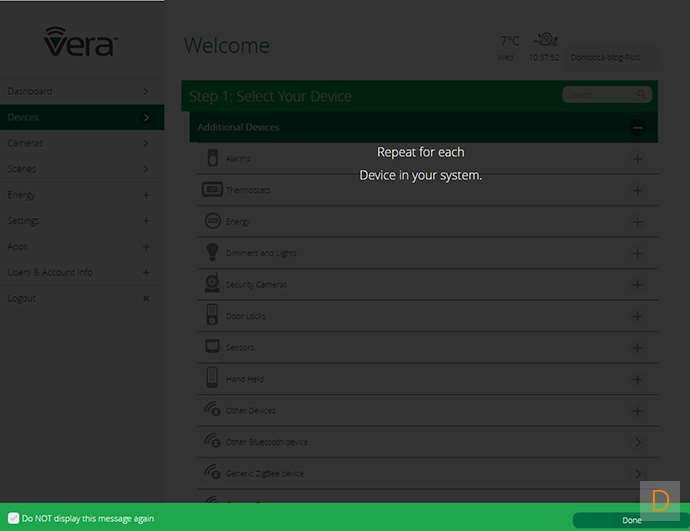Expand the Other Devices row
The height and width of the screenshot is (531, 690).
[638, 411]
